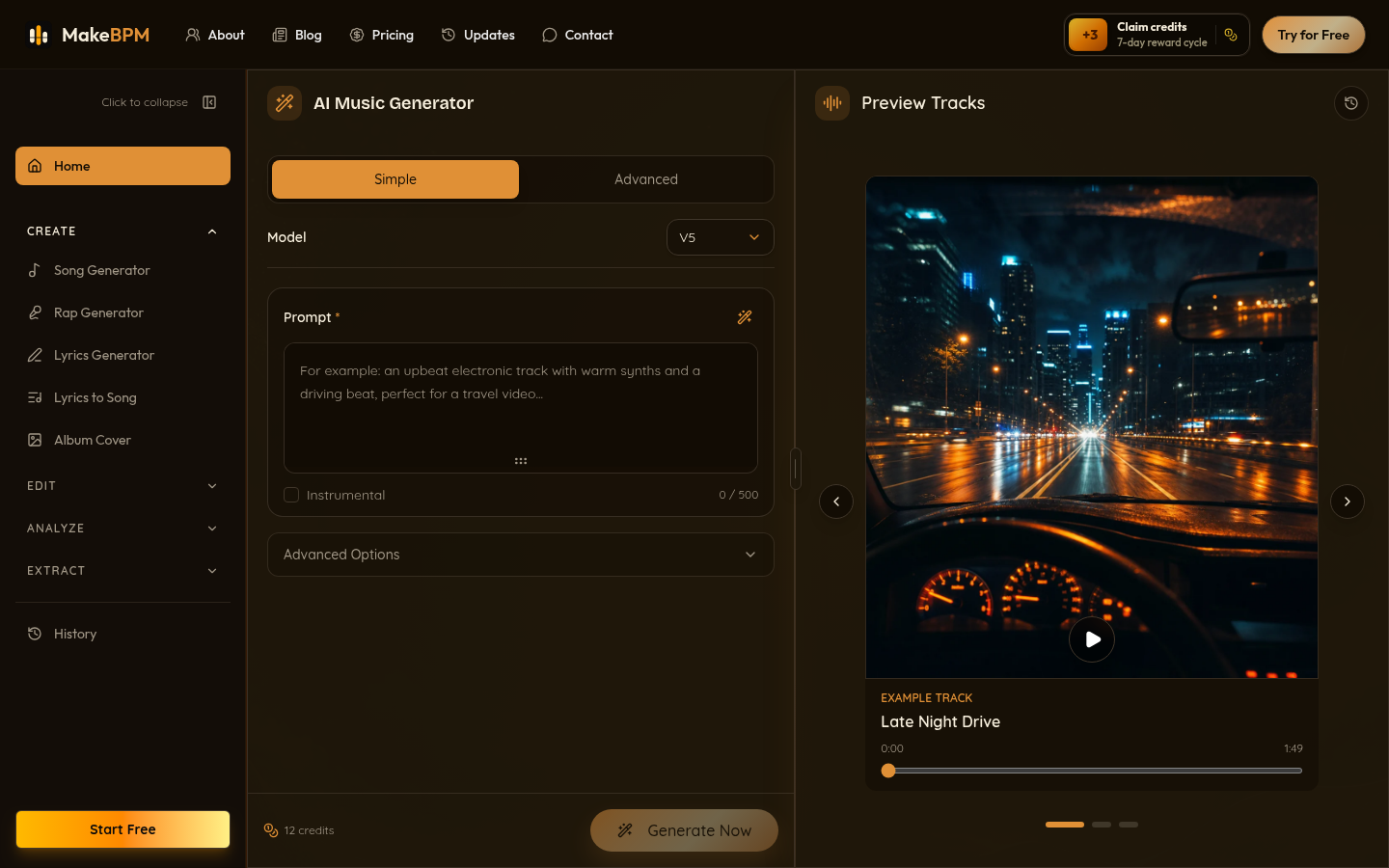1389x868 pixels.
Task: Click the Preview Tracks waveform icon
Action: click(x=832, y=103)
